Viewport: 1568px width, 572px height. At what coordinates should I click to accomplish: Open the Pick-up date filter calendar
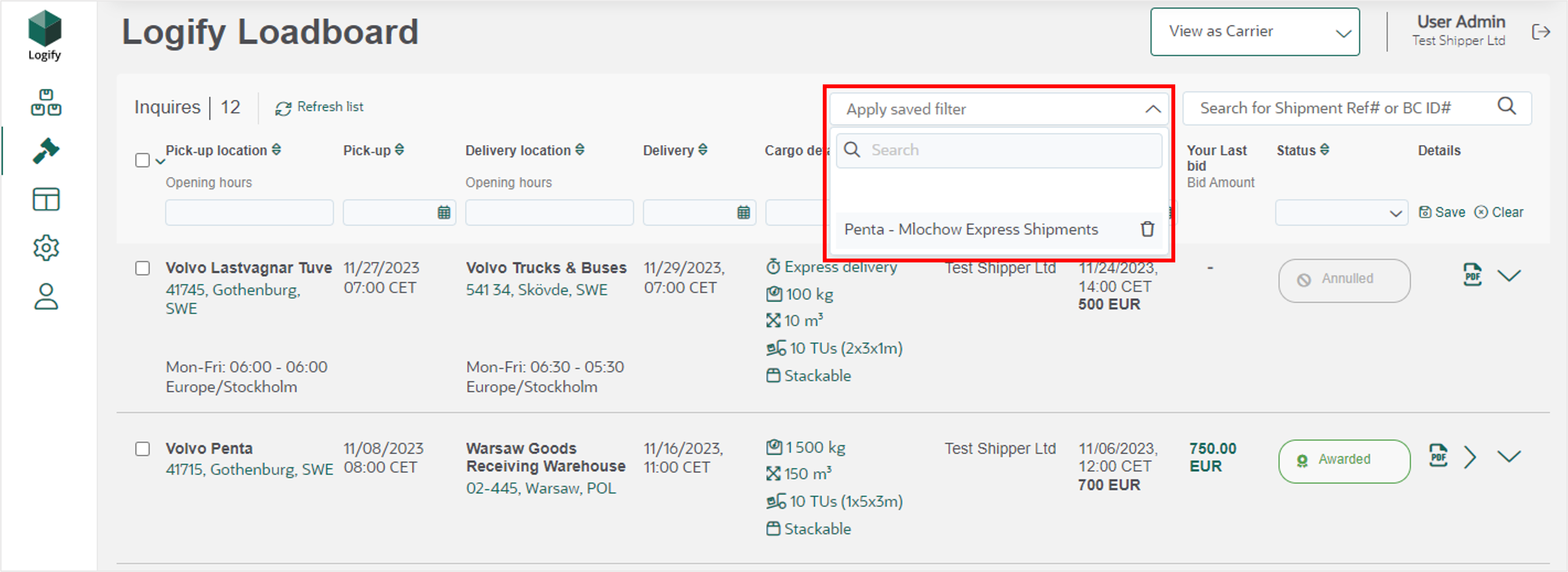click(x=444, y=213)
